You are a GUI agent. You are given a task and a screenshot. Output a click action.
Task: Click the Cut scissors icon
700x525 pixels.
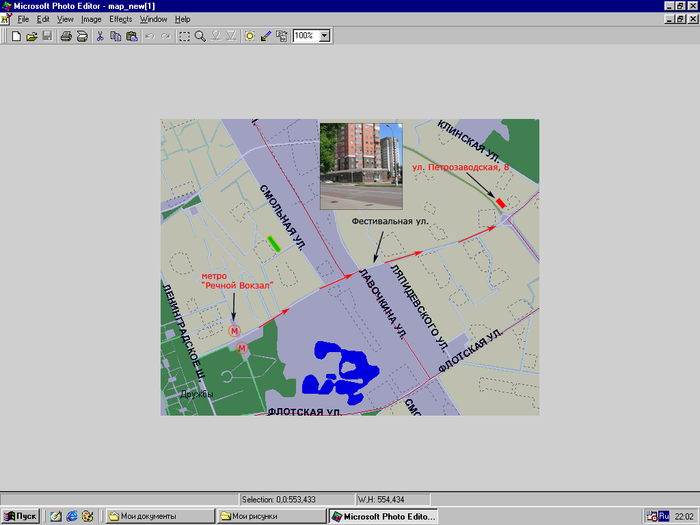point(100,36)
